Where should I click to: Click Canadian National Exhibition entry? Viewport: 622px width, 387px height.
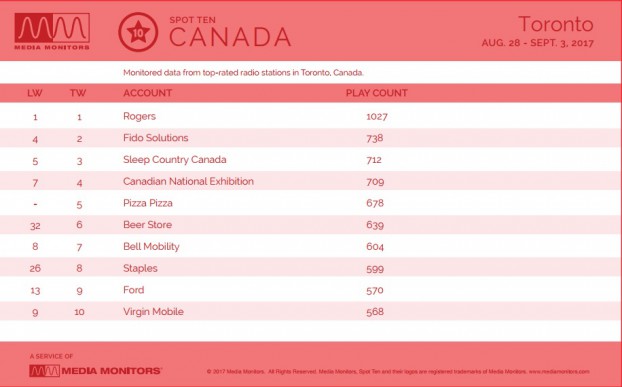pyautogui.click(x=188, y=182)
